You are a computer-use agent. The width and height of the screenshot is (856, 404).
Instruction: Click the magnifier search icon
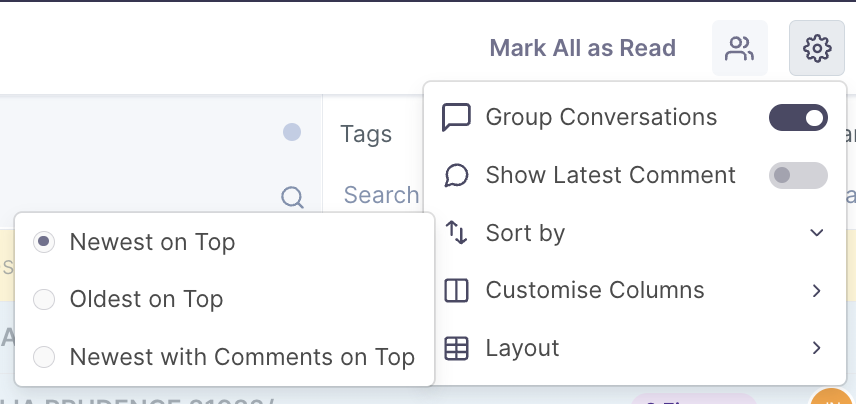pos(292,197)
